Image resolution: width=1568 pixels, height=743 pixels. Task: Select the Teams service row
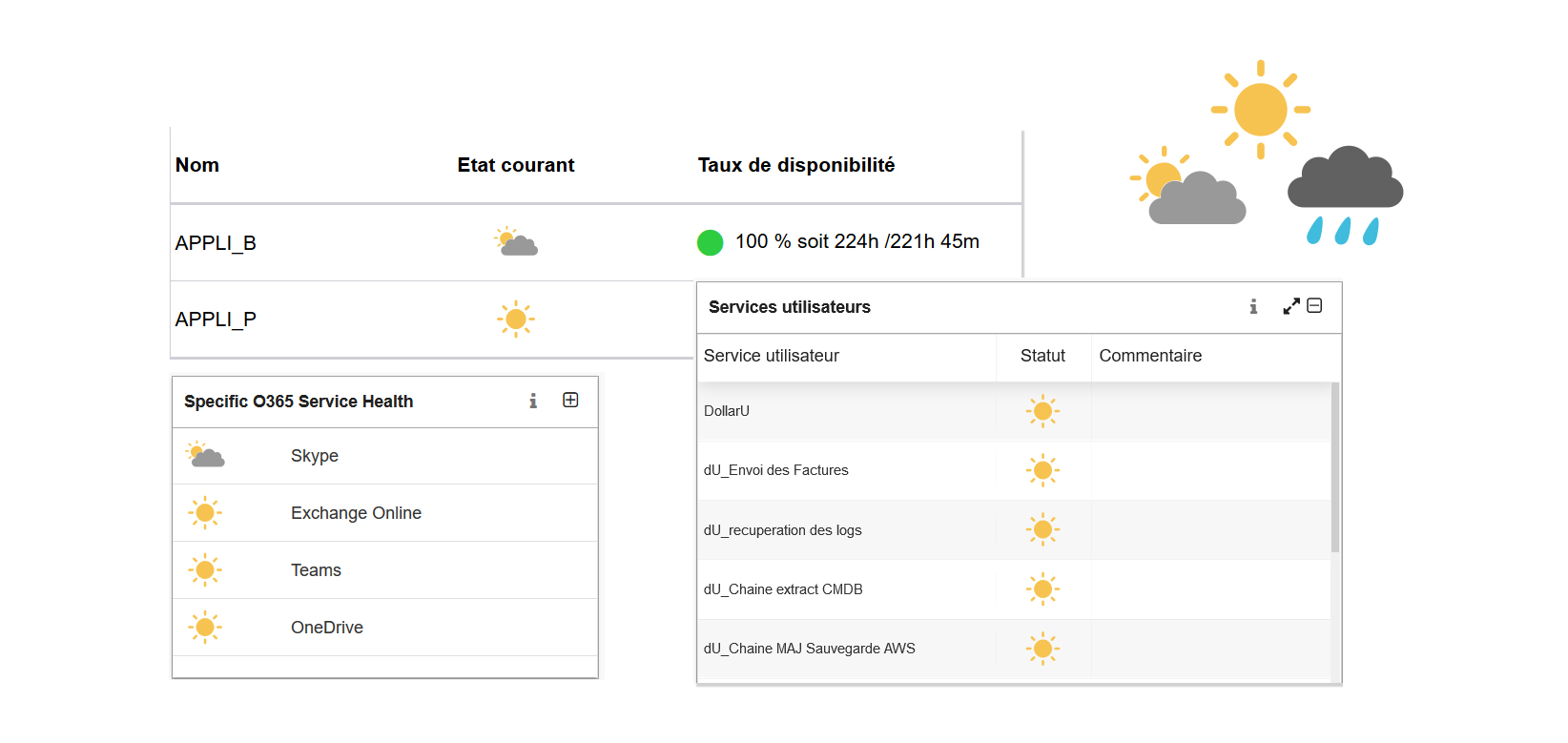click(385, 570)
